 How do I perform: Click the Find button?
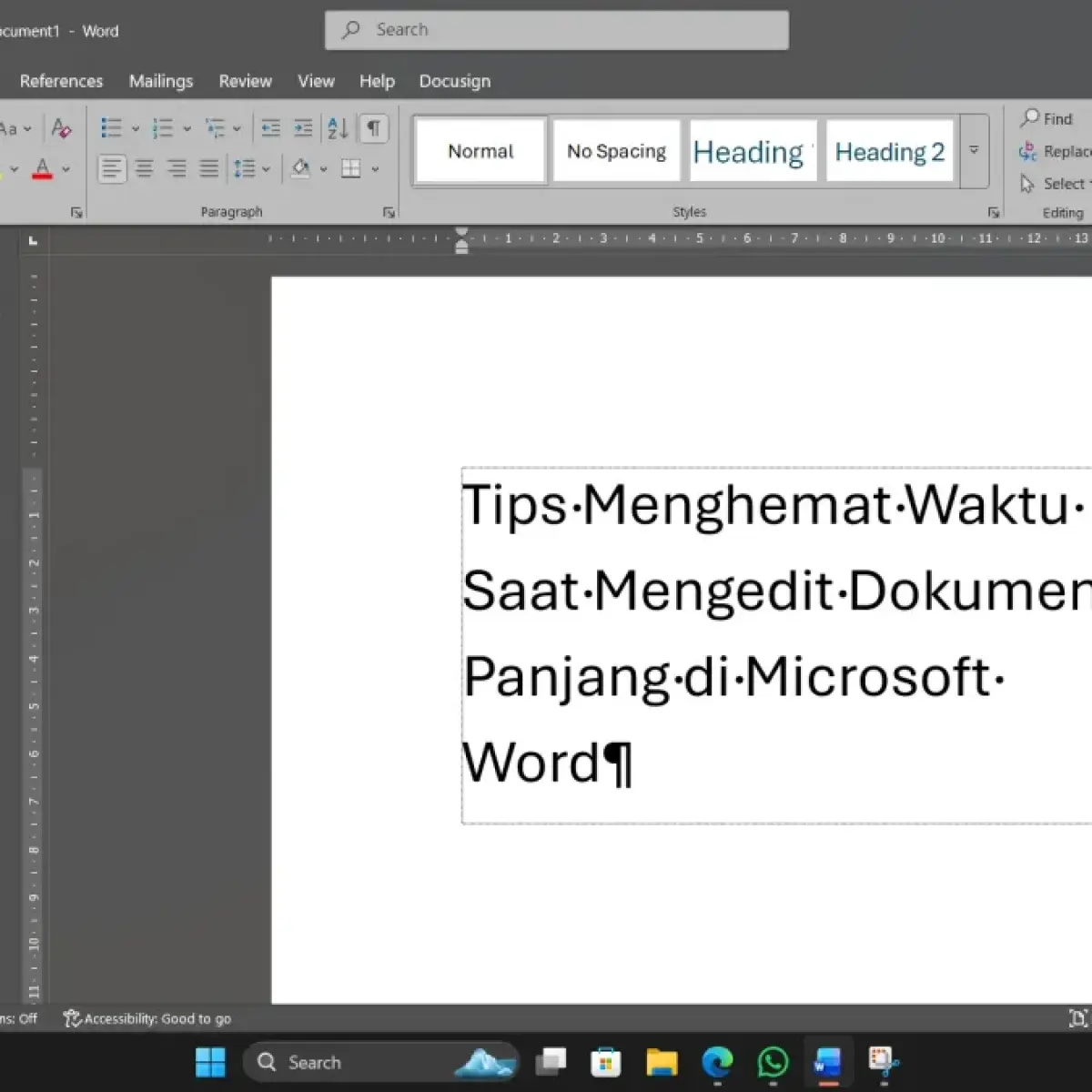pos(1046,118)
